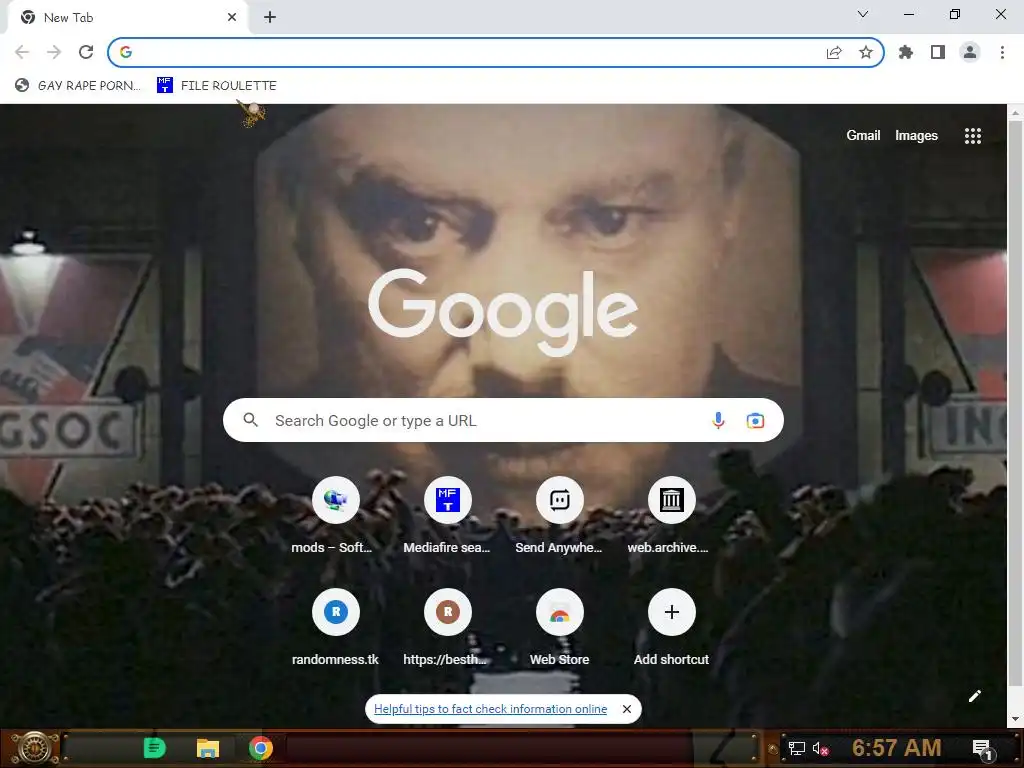Open the FILE ROULETTE bookmark
This screenshot has width=1024, height=768.
217,86
